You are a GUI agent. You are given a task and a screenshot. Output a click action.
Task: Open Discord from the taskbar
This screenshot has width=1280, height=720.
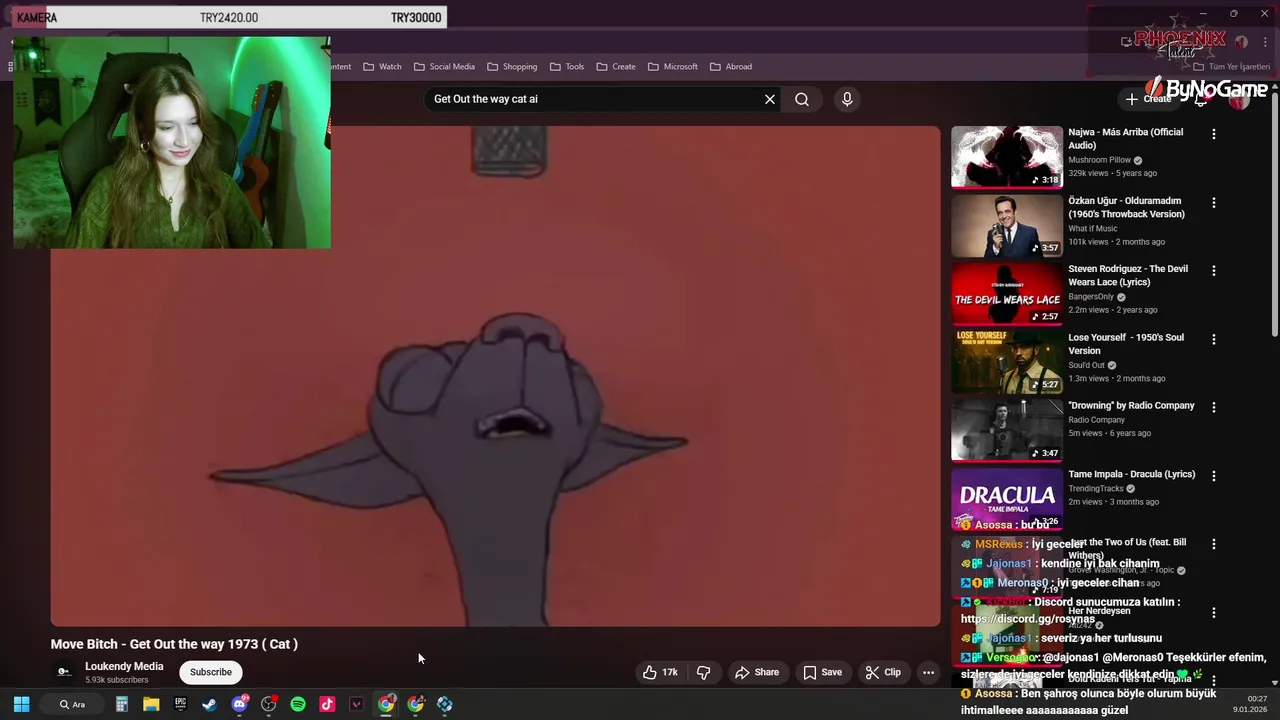tap(239, 704)
